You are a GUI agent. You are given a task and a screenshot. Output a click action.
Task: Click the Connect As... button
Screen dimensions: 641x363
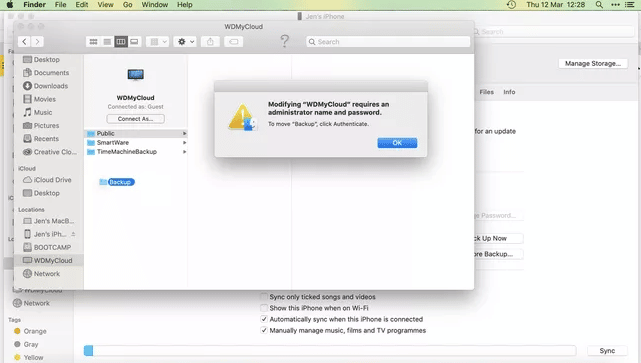click(135, 119)
